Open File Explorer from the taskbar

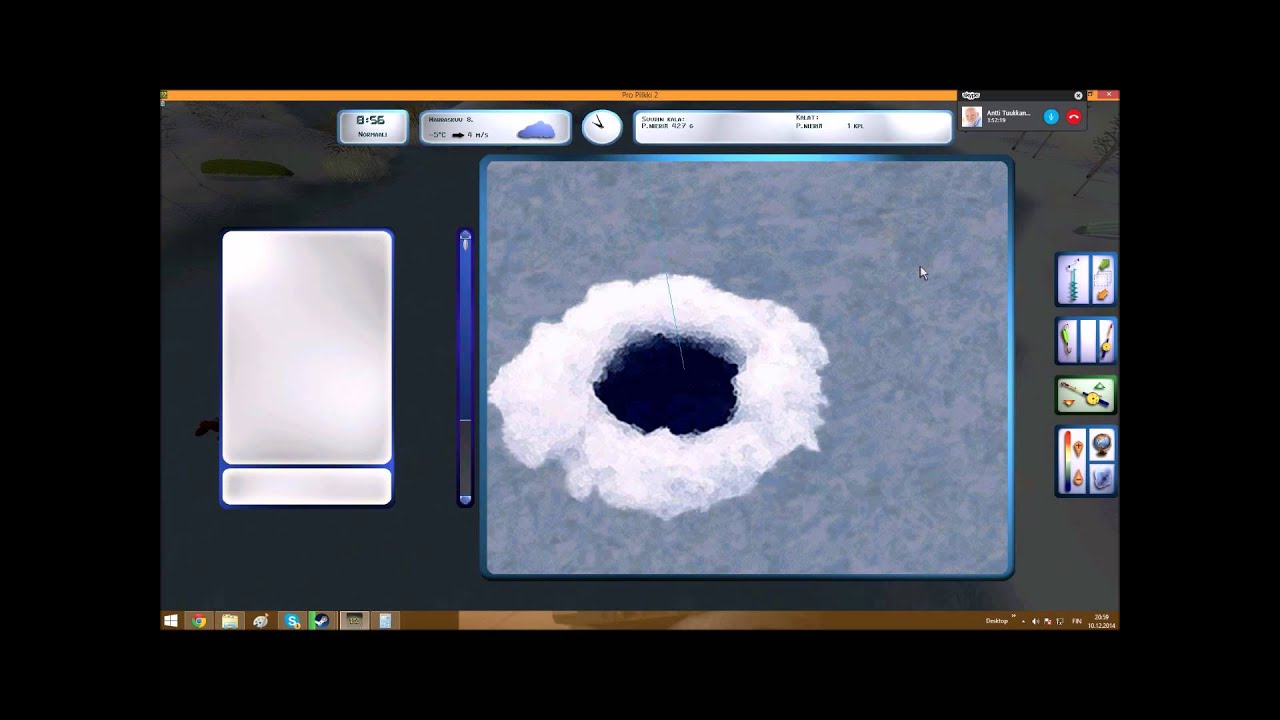tap(230, 621)
